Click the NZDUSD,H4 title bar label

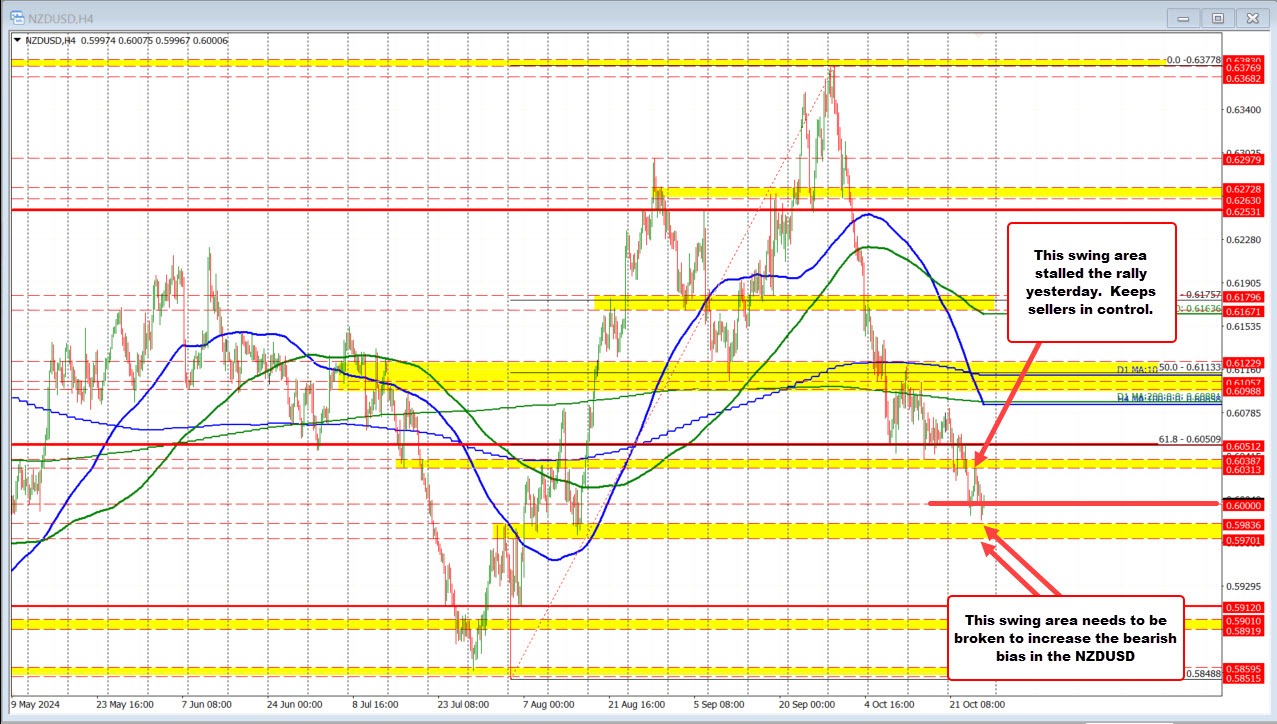63,17
